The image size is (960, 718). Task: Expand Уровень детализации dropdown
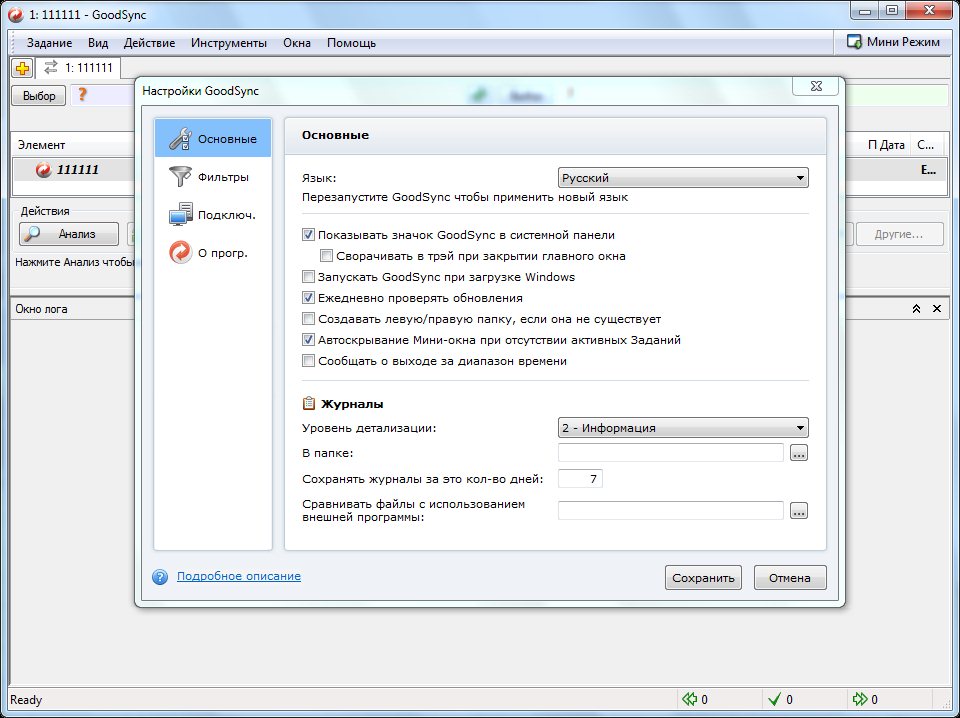click(x=682, y=428)
